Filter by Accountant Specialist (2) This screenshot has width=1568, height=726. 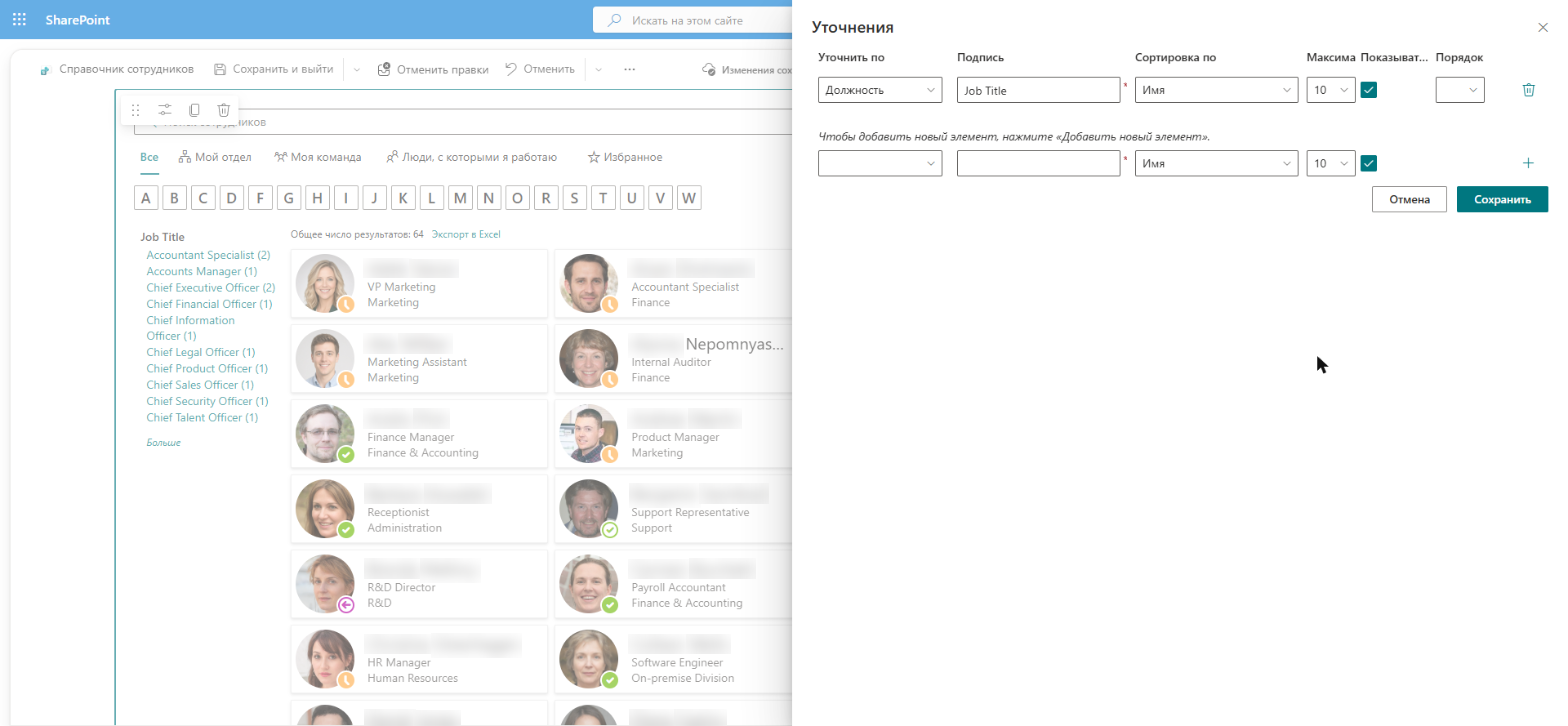(208, 255)
